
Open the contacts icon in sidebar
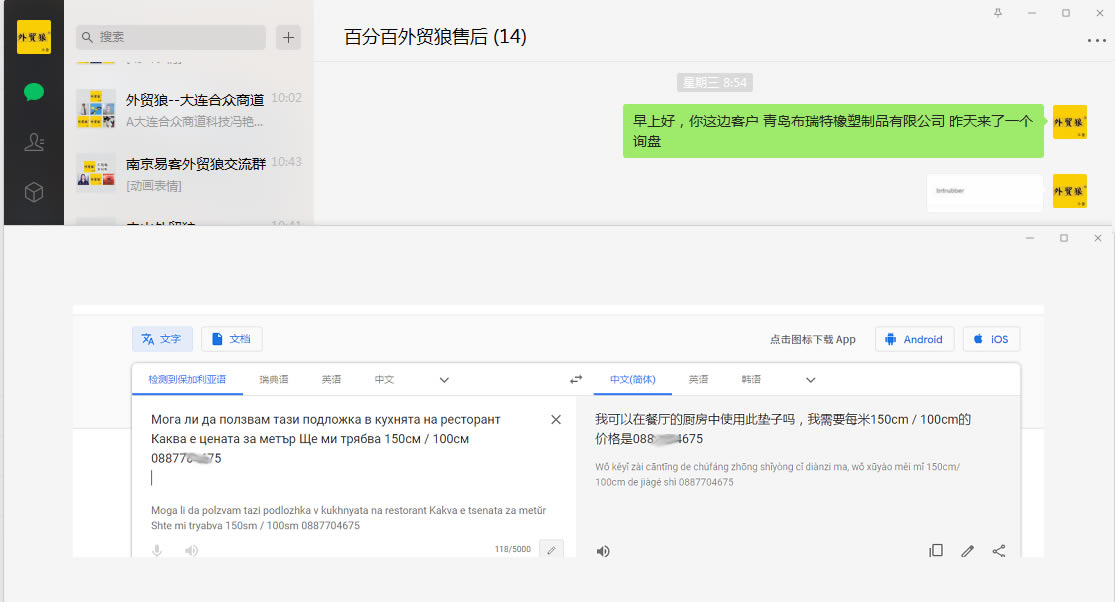pyautogui.click(x=34, y=143)
